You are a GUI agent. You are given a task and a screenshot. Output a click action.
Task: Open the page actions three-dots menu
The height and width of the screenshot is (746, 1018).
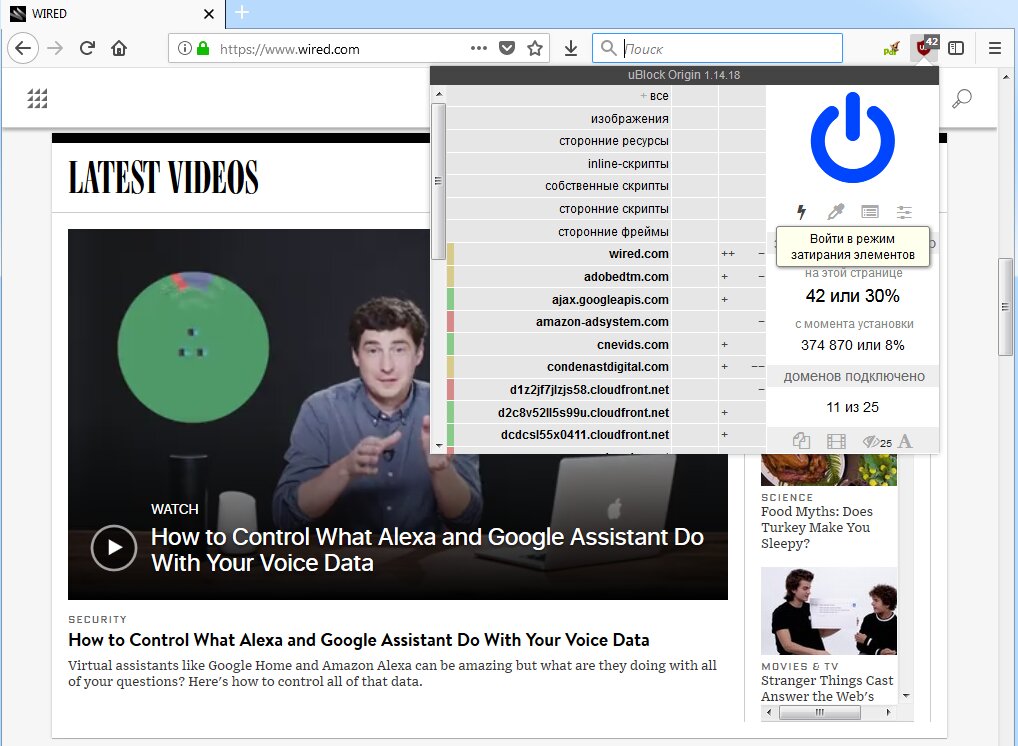[x=478, y=48]
